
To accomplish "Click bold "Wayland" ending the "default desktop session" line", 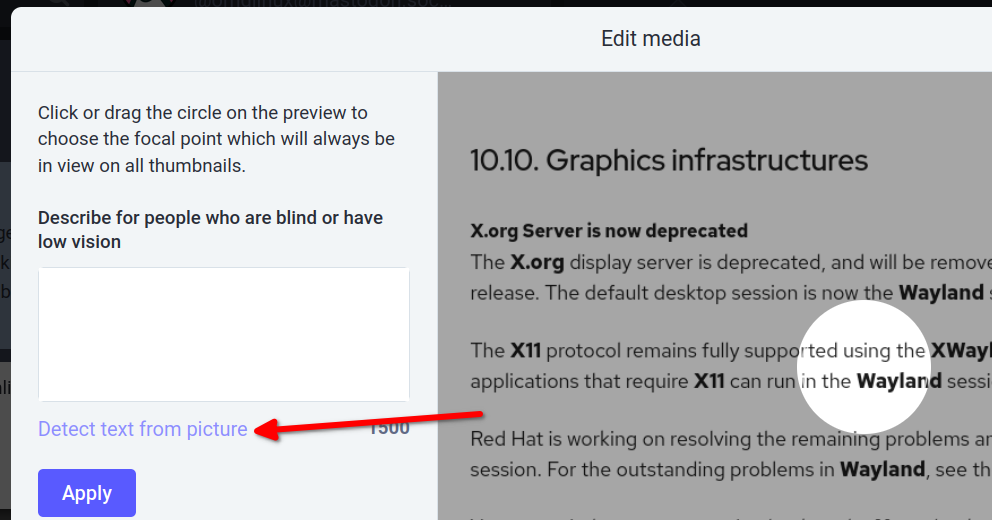I will [x=940, y=293].
